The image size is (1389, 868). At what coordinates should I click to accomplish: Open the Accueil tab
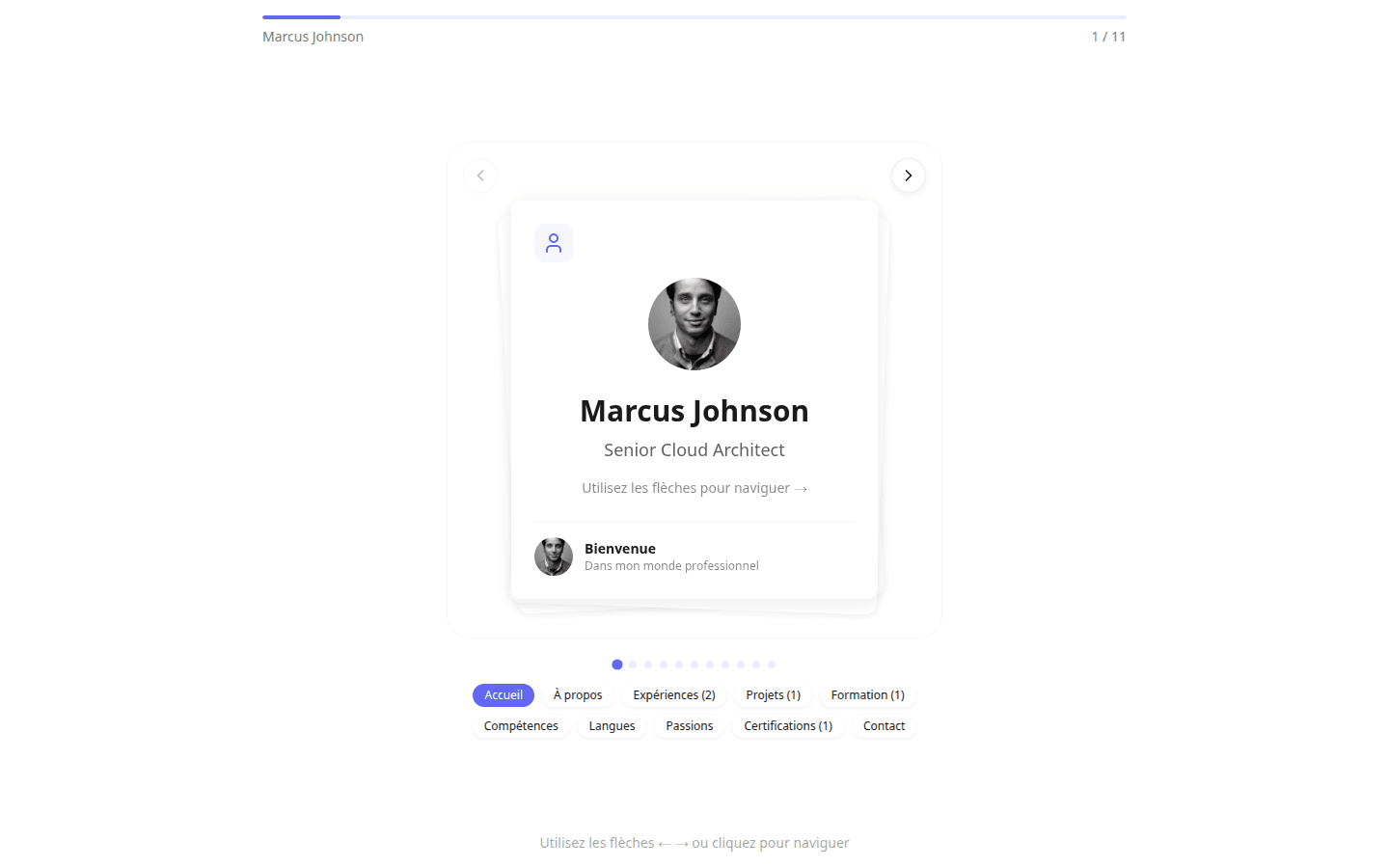(x=504, y=695)
